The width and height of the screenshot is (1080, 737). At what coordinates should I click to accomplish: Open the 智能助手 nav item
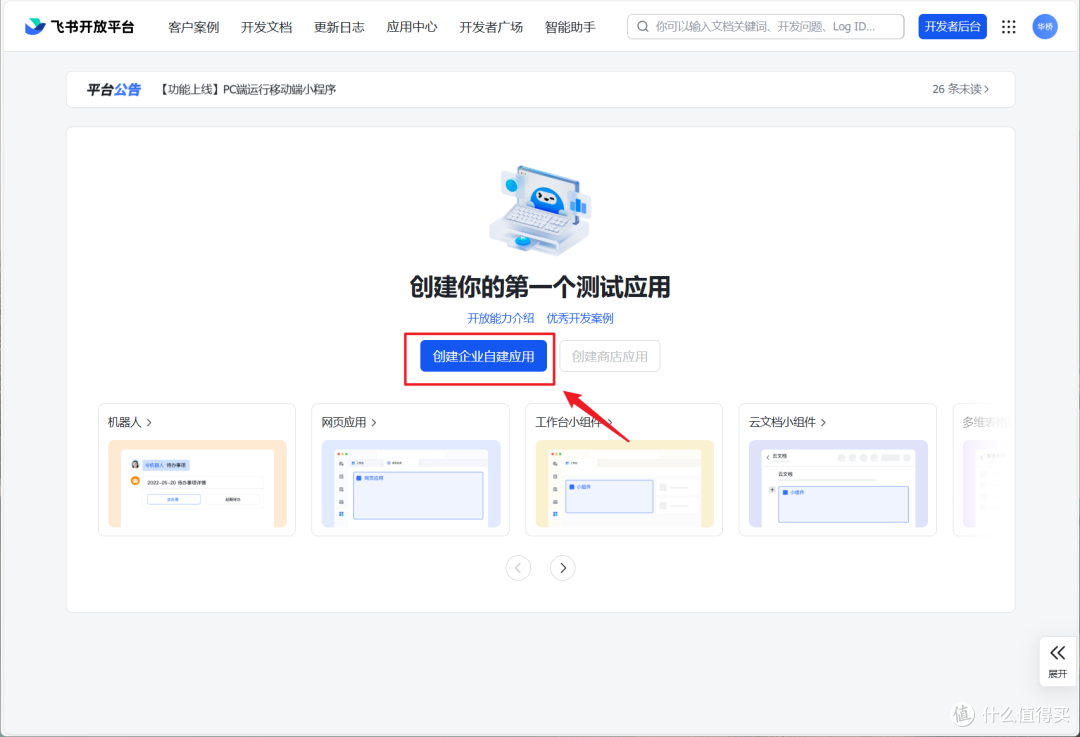(x=570, y=27)
